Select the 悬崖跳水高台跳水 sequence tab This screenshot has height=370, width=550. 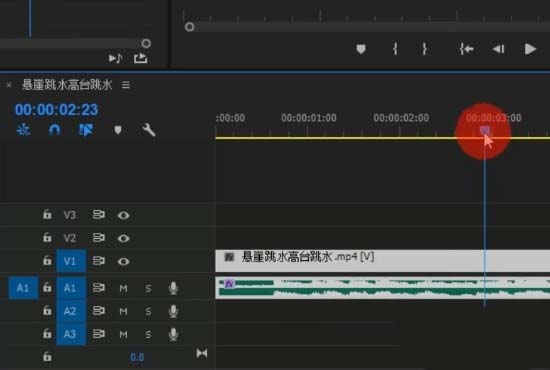click(67, 85)
